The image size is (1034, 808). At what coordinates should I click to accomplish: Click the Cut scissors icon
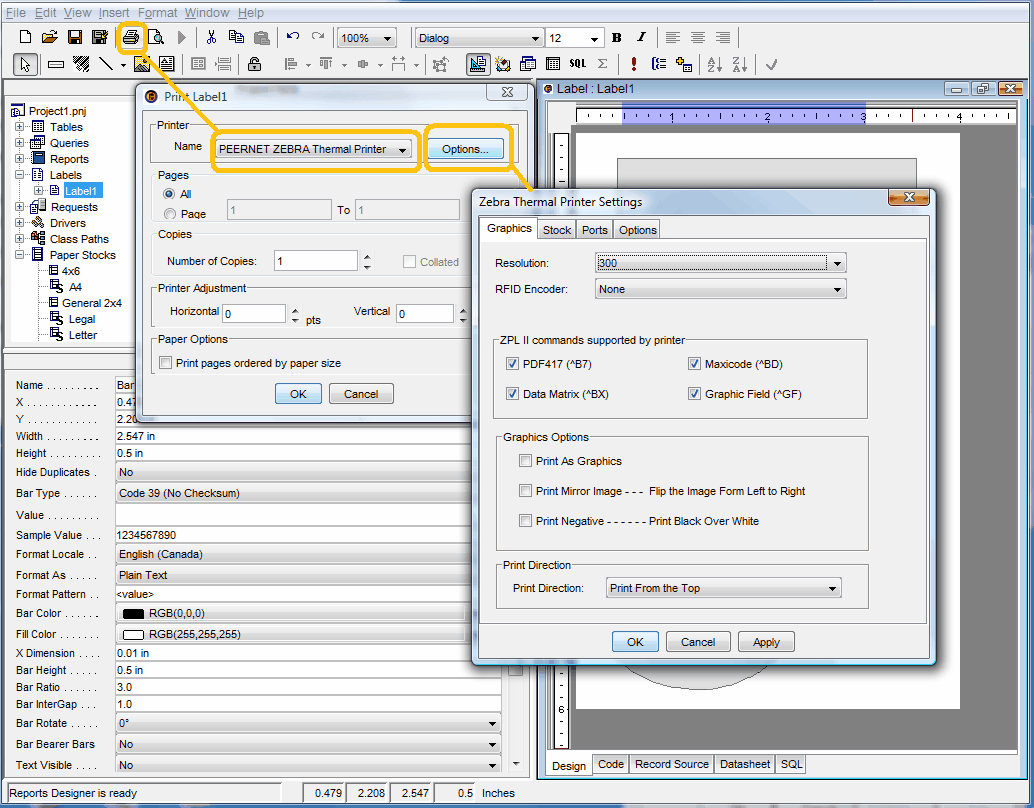click(x=211, y=38)
